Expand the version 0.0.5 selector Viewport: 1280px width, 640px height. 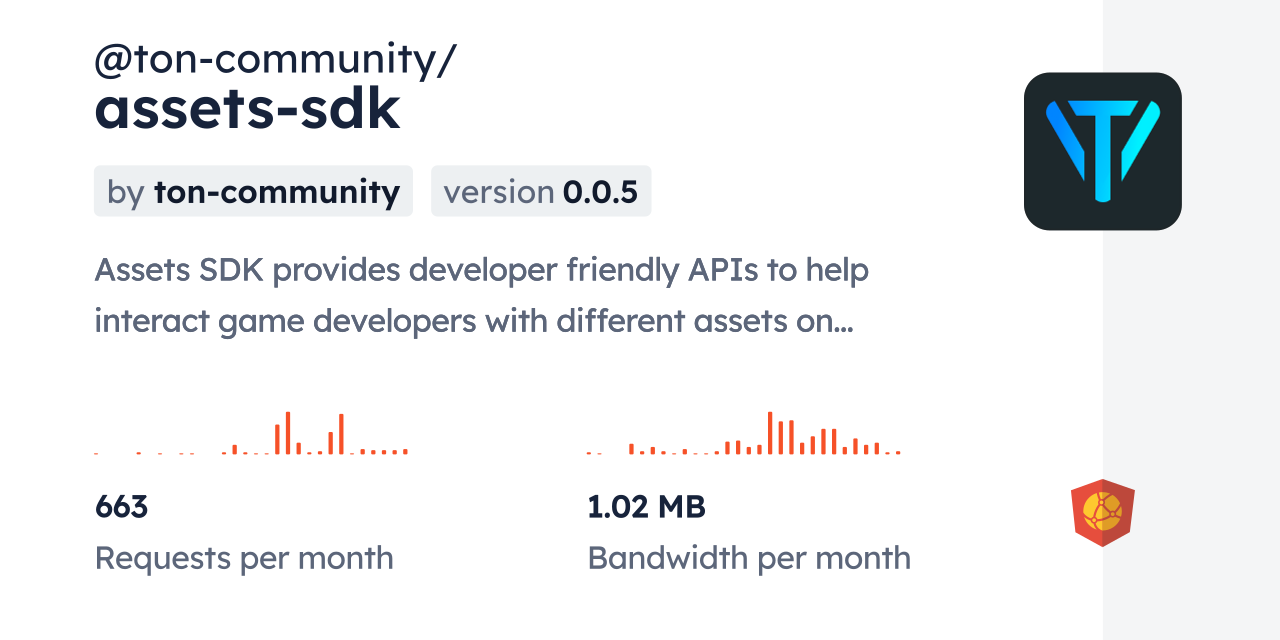(541, 191)
